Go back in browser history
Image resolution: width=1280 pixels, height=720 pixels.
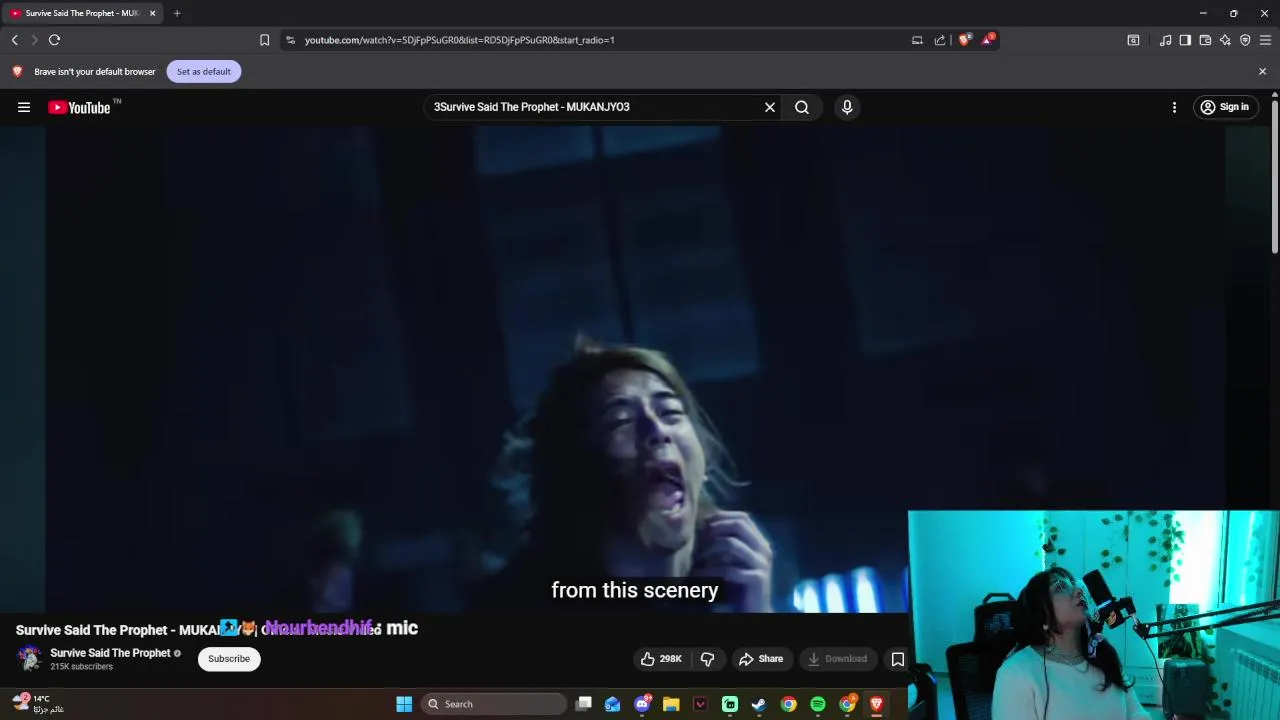point(15,40)
